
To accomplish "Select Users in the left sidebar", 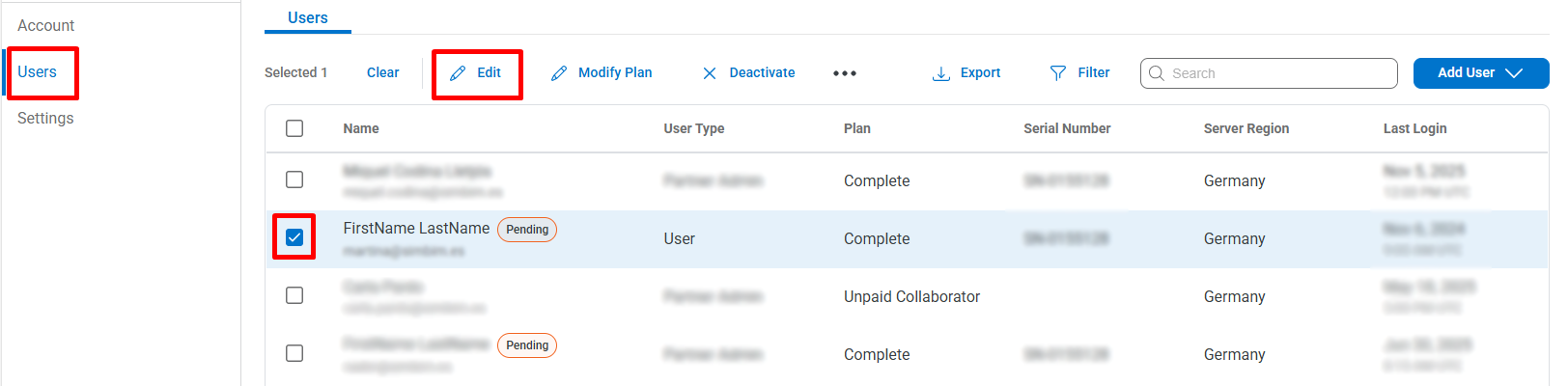I will tap(37, 71).
